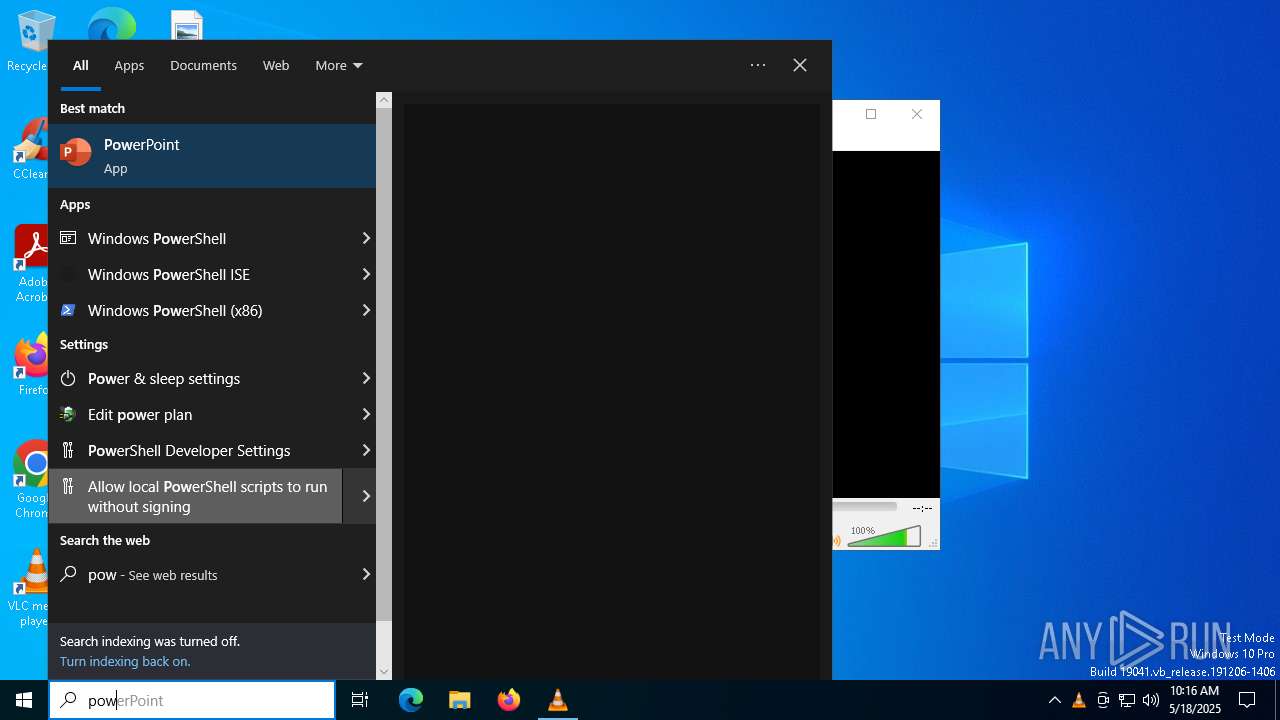Open the notification center icon
The width and height of the screenshot is (1280, 720).
point(1247,700)
